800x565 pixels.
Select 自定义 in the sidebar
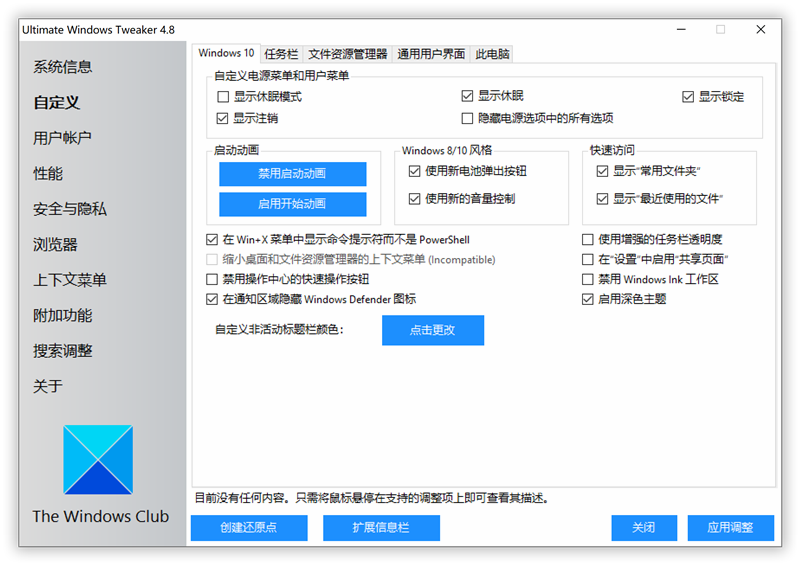pyautogui.click(x=56, y=103)
